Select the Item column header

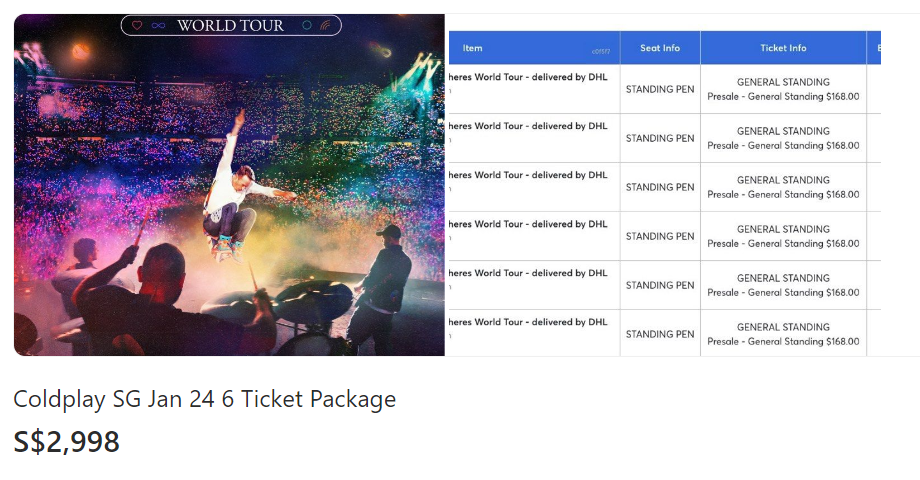[x=472, y=48]
